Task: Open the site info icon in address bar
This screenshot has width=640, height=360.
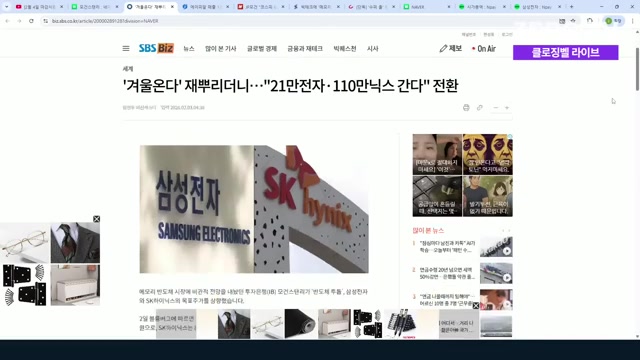Action: coord(45,21)
